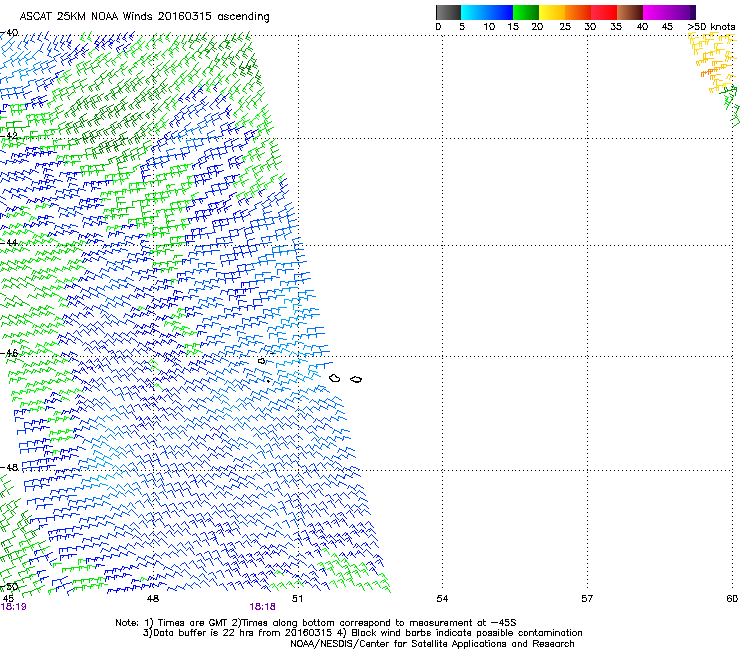This screenshot has width=740, height=650.
Task: Select the magenta 40-45 knots legend color
Action: point(656,12)
